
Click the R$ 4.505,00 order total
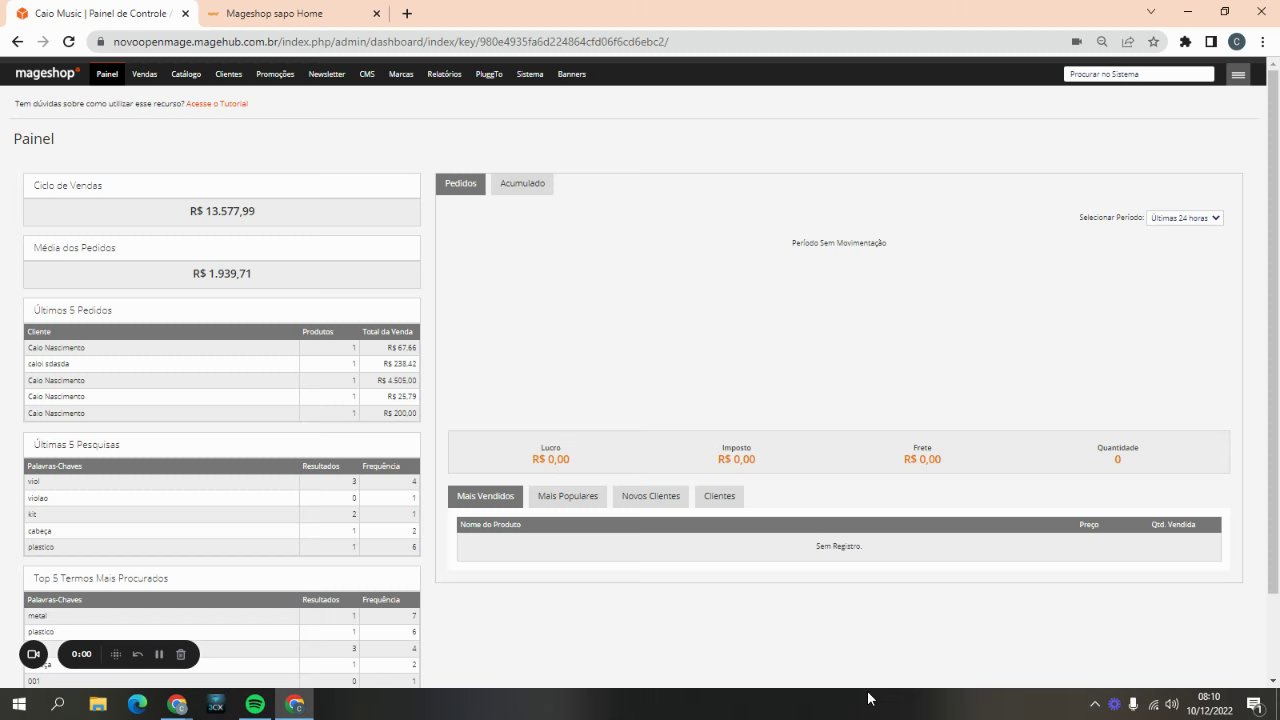click(x=397, y=380)
